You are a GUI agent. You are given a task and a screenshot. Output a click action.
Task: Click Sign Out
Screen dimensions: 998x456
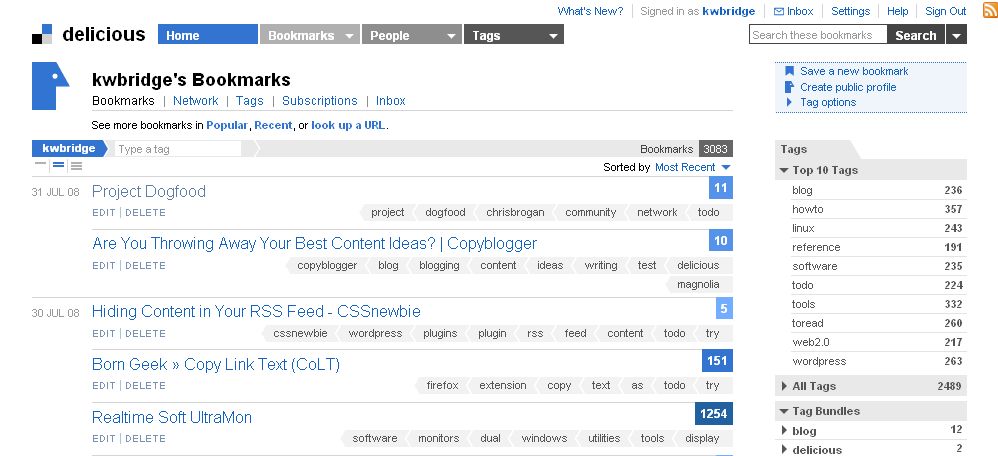click(946, 11)
